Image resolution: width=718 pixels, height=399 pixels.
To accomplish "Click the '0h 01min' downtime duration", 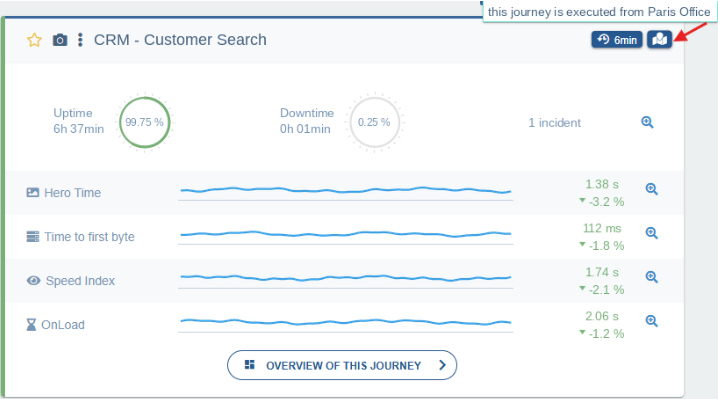I will pos(305,129).
